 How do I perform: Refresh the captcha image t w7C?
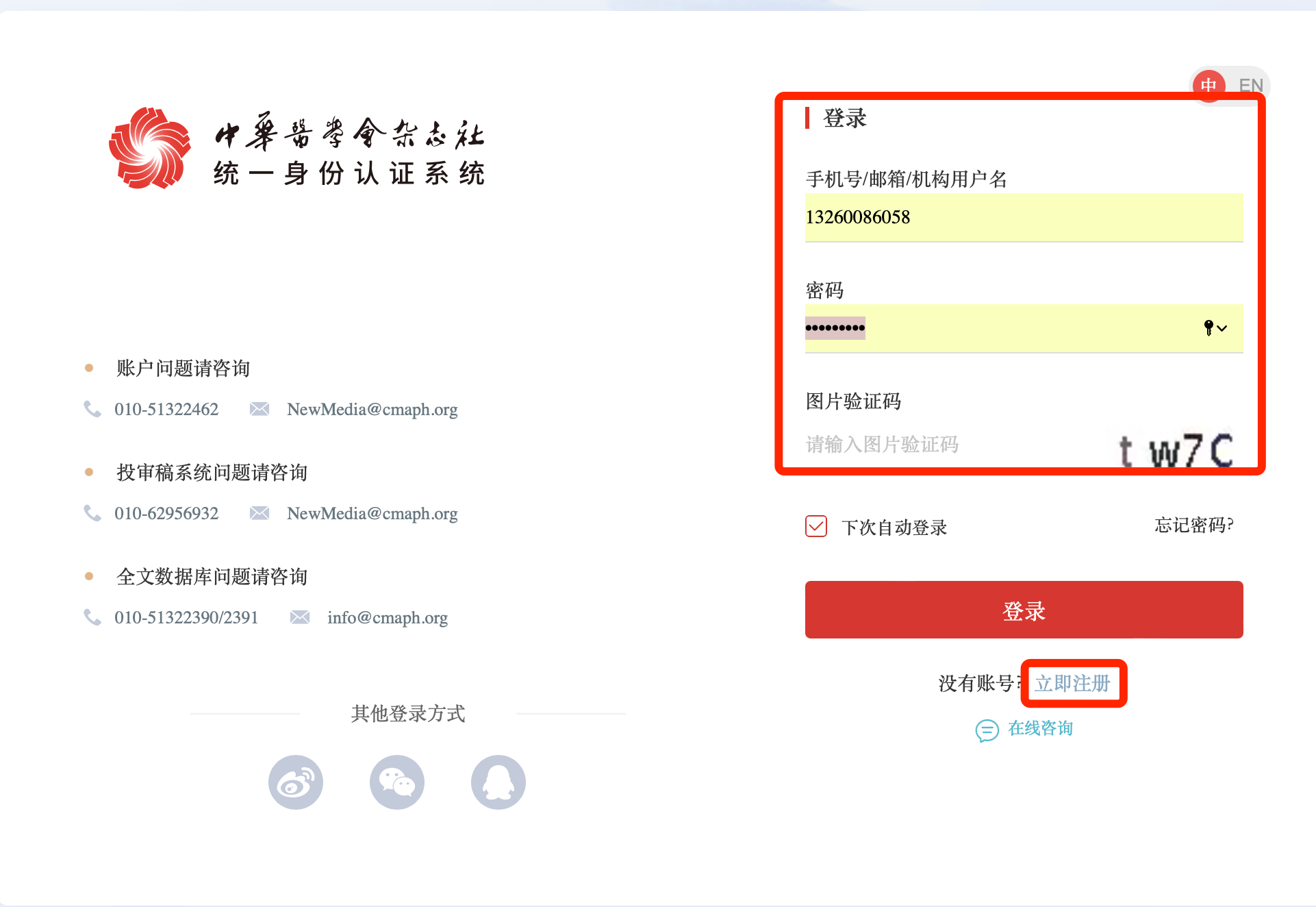pos(1176,450)
